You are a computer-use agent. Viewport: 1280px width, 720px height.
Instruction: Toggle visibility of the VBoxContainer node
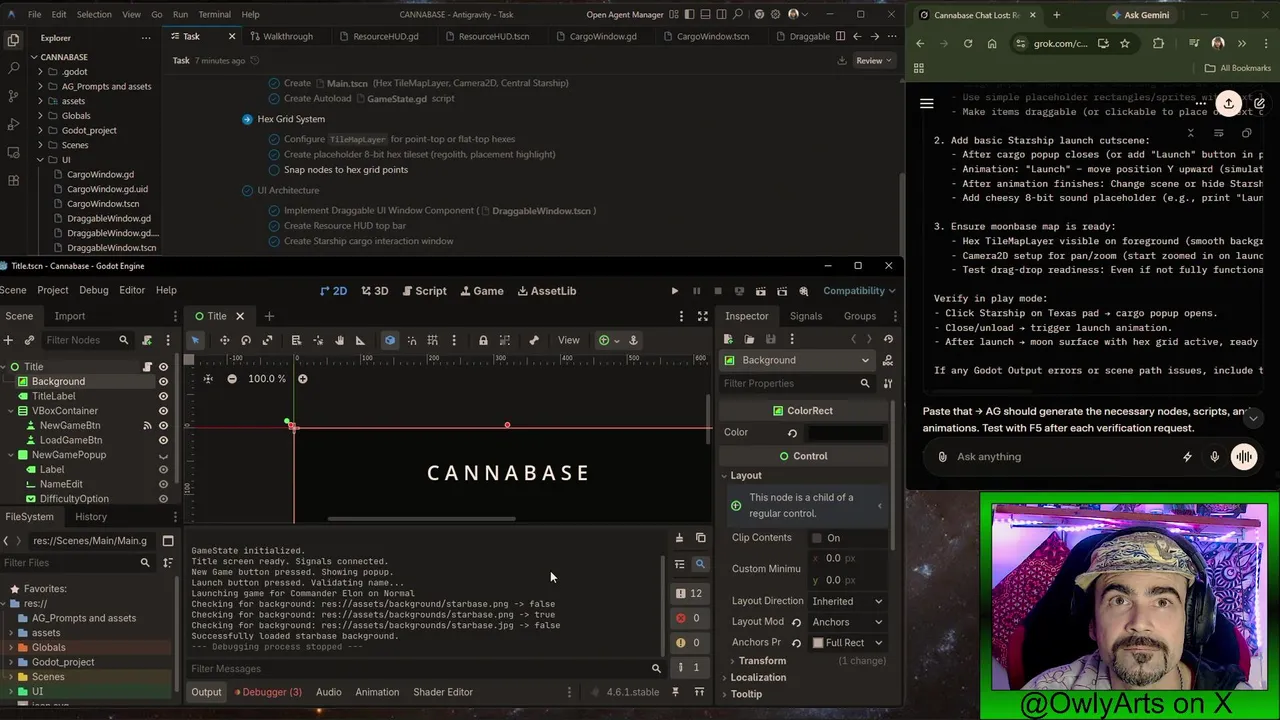tap(163, 411)
